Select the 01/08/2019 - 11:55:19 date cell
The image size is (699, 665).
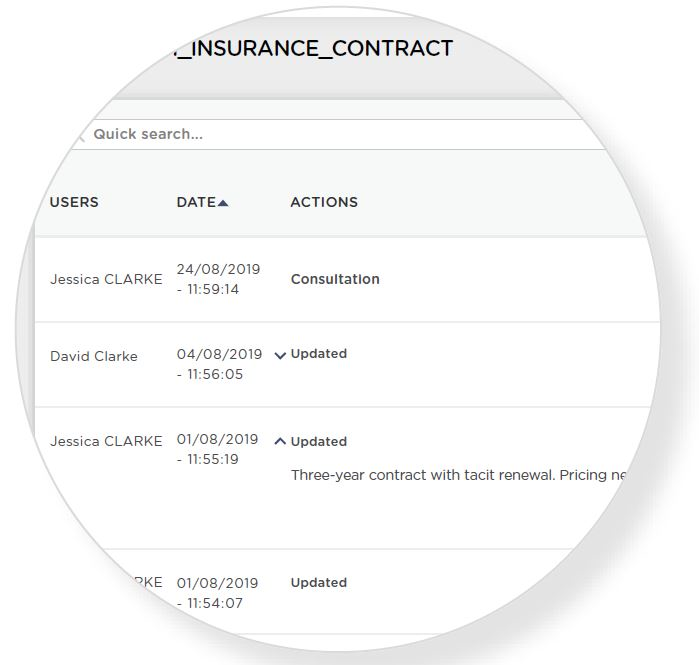click(x=217, y=449)
